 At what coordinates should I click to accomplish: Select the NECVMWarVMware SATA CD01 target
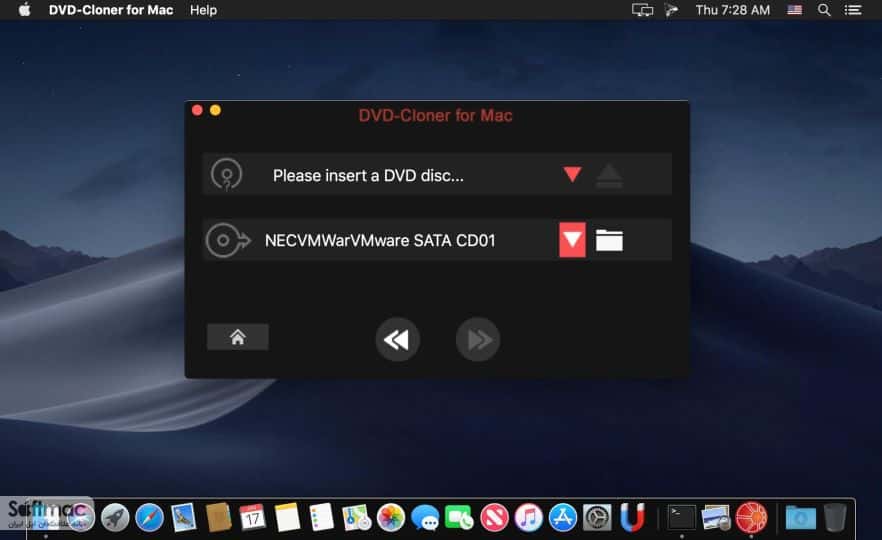pos(437,240)
